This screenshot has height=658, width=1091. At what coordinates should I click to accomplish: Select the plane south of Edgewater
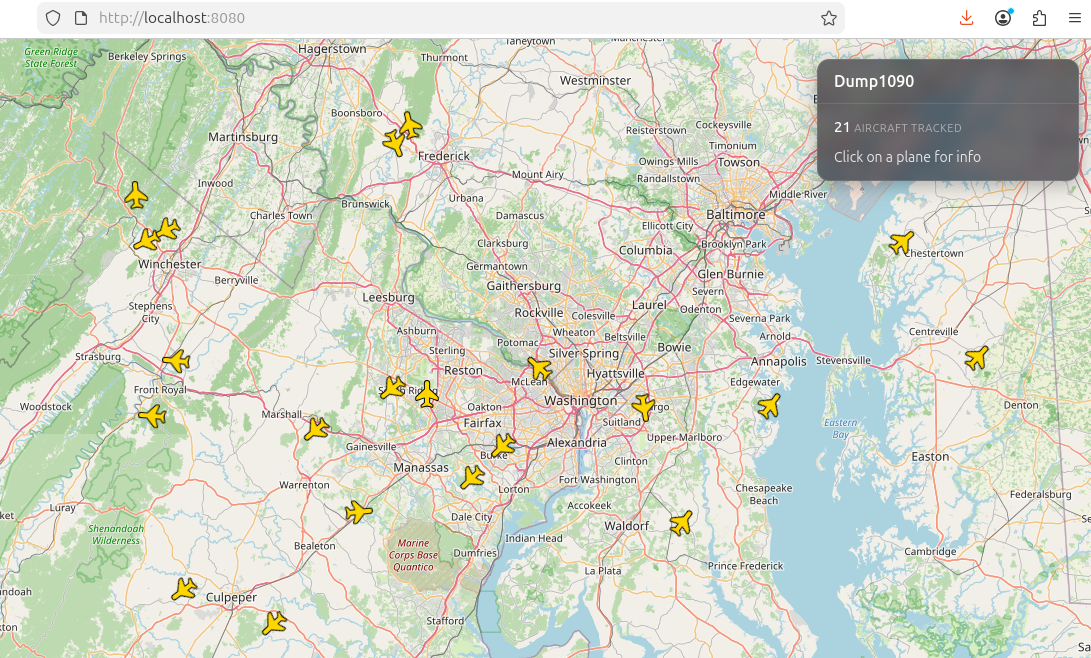(769, 406)
